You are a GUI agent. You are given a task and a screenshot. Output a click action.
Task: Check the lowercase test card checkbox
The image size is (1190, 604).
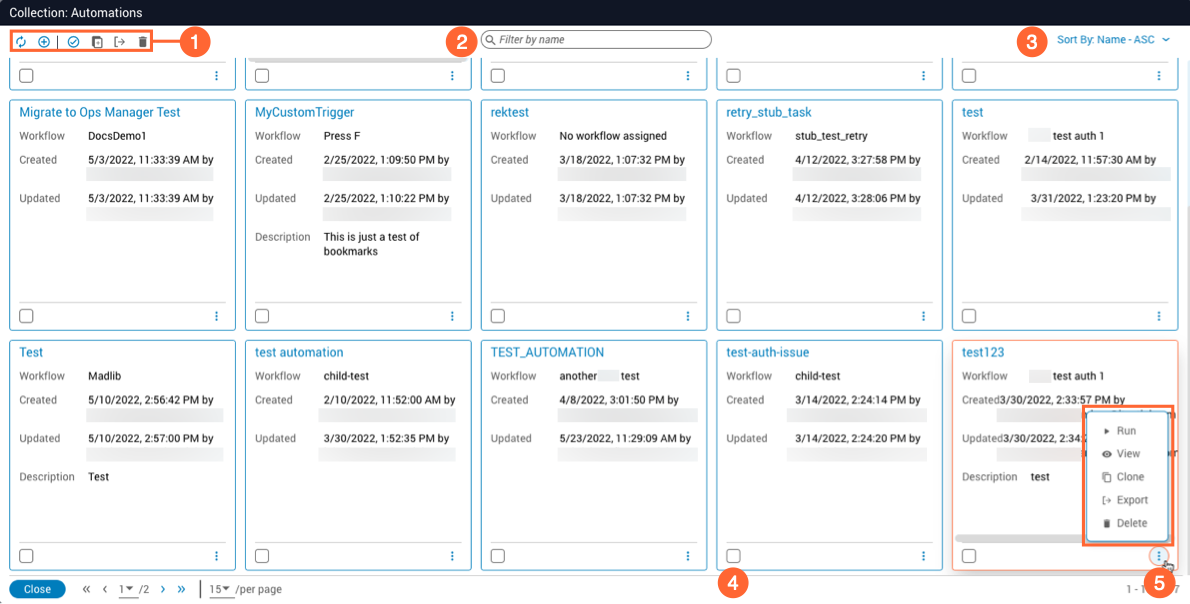pos(968,316)
